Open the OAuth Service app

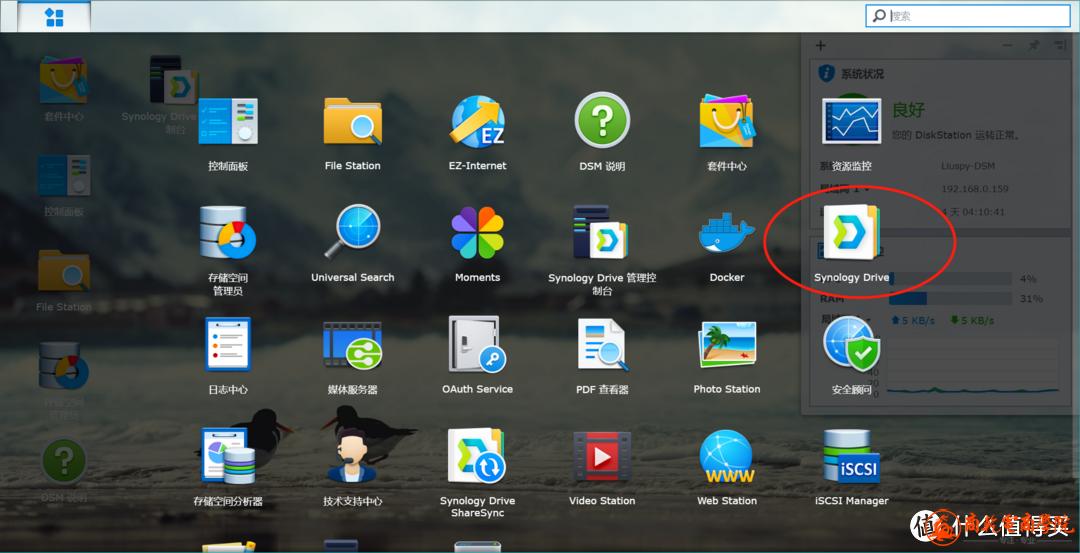pyautogui.click(x=477, y=346)
